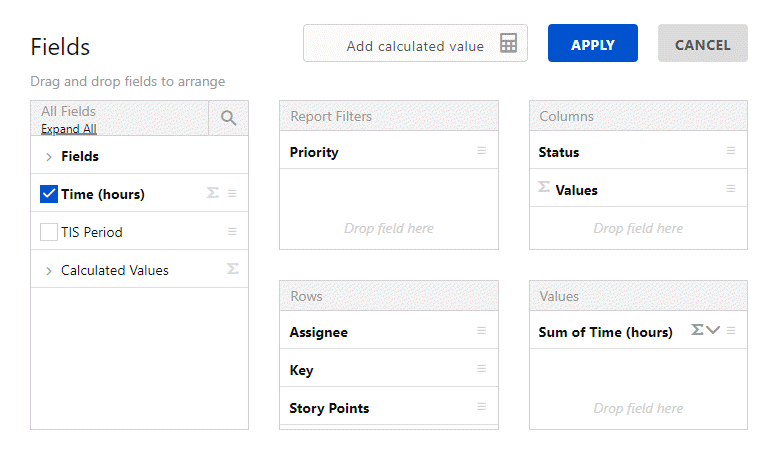The height and width of the screenshot is (460, 777).
Task: Click the drag handle of the Key row
Action: point(481,369)
